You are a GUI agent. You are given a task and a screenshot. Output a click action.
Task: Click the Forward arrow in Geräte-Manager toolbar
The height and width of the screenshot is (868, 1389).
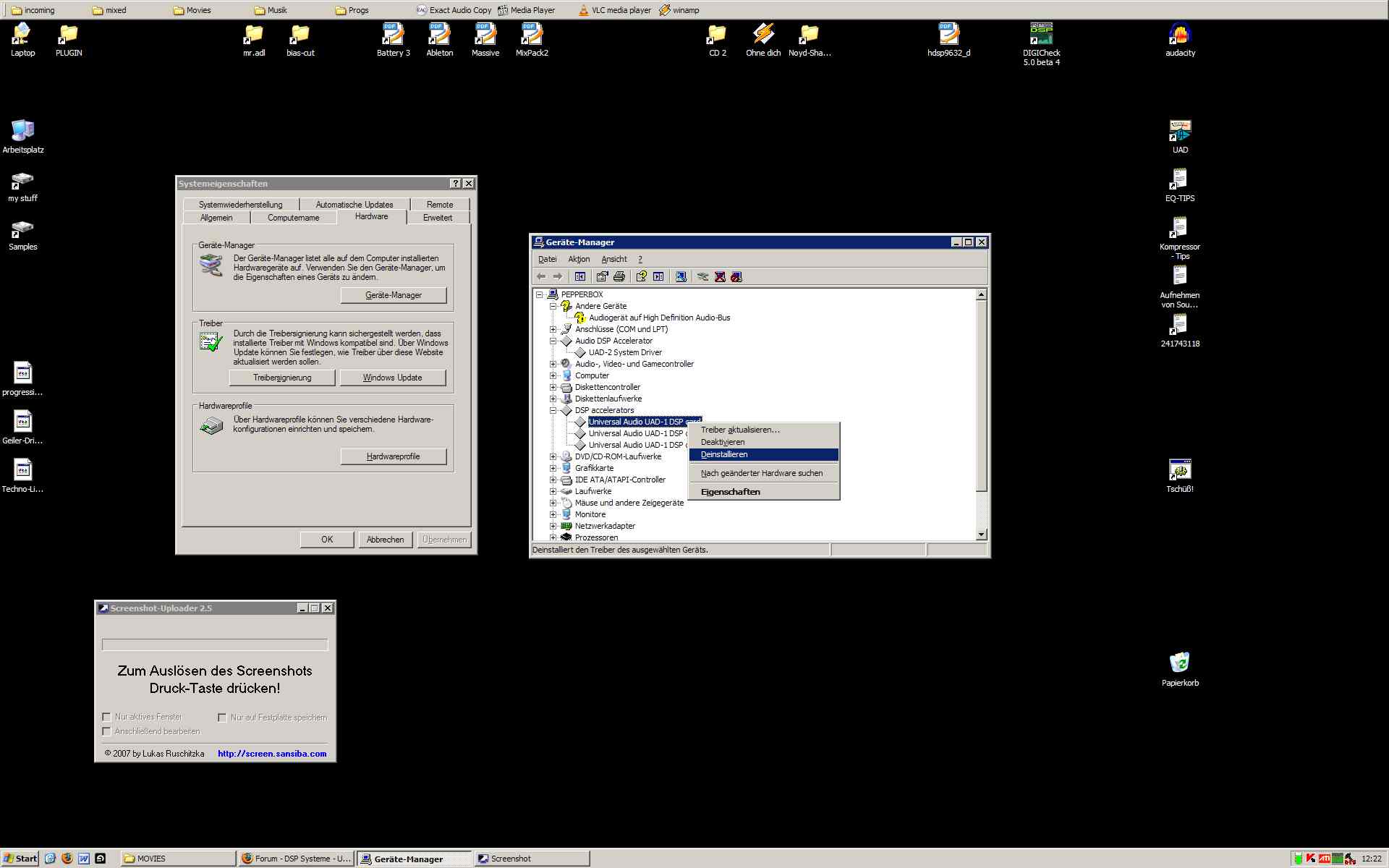[557, 276]
